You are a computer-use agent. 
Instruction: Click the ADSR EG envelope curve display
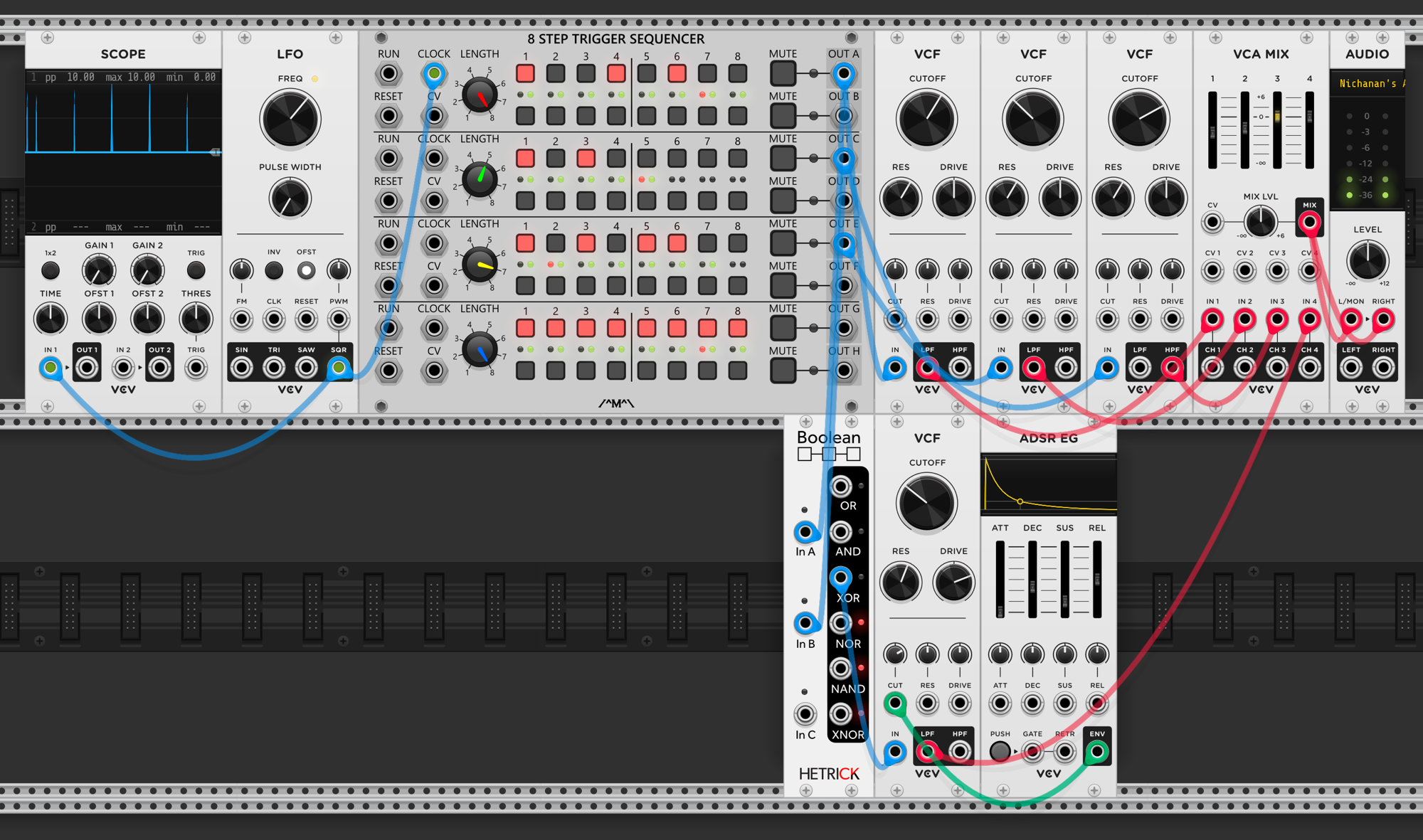(x=1049, y=484)
